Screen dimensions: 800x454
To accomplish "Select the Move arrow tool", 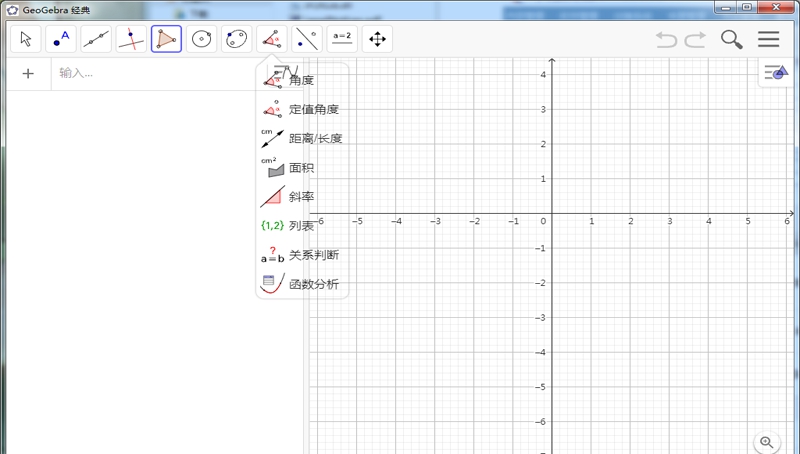I will click(x=26, y=39).
